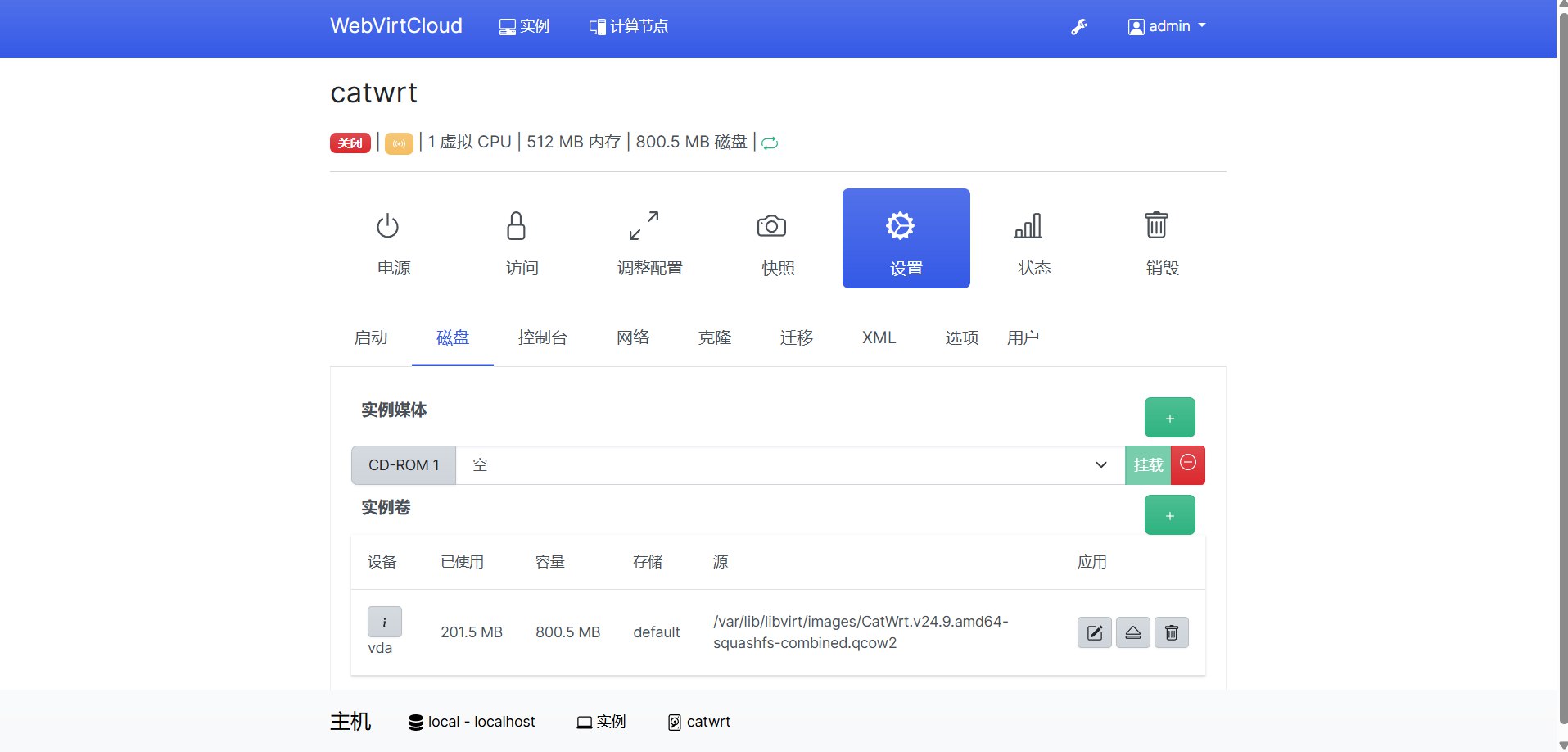Screen dimensions: 1568x752
Task: Click the WebVirtCloud brand link
Action: tap(396, 26)
